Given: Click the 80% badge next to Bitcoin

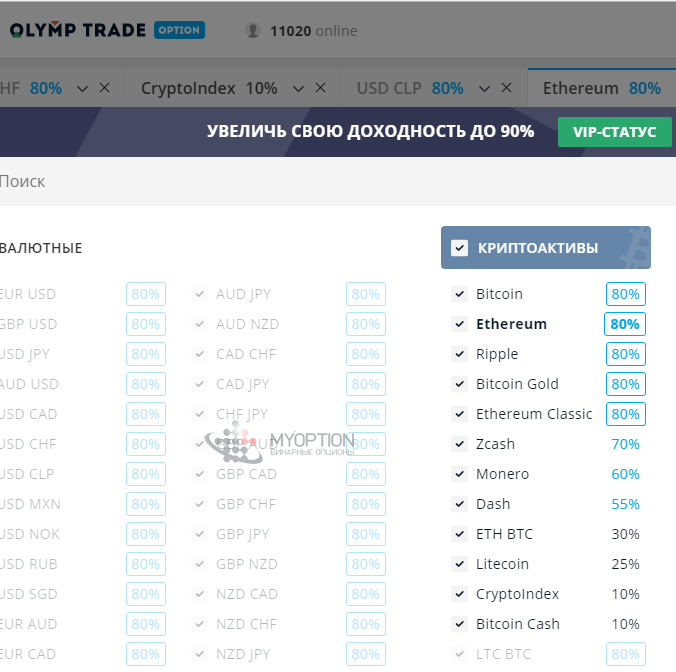Looking at the screenshot, I should [626, 294].
